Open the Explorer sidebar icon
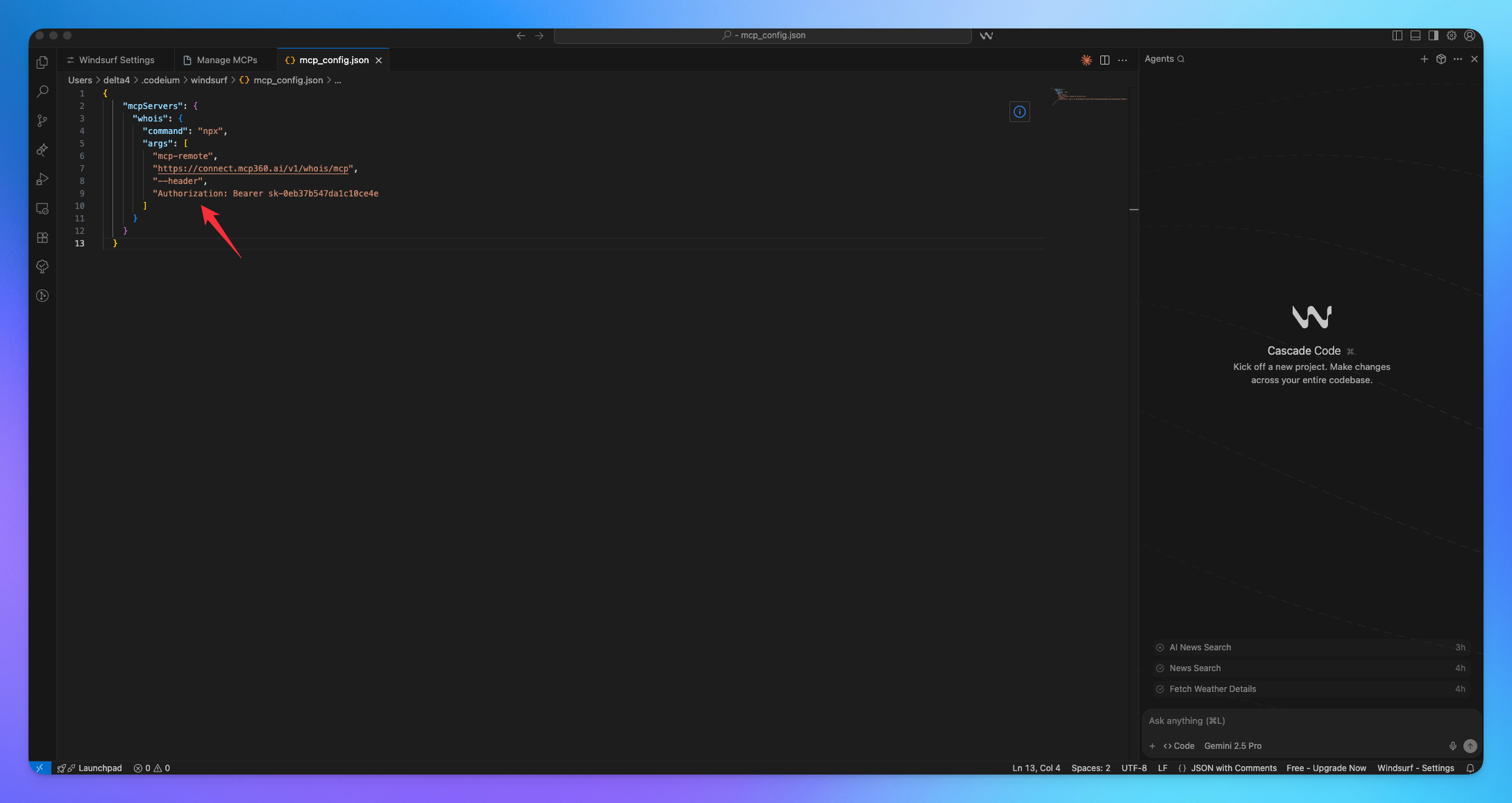1512x803 pixels. (42, 62)
